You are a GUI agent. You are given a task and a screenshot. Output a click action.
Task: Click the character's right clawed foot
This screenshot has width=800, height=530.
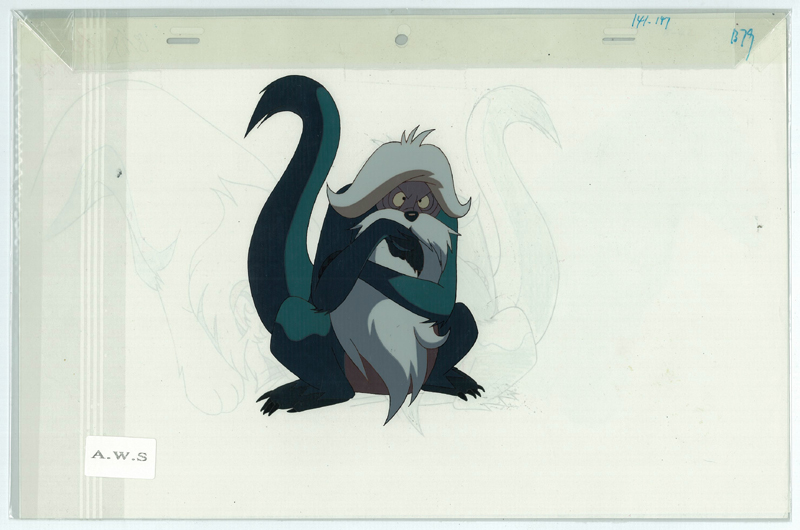coord(461,385)
